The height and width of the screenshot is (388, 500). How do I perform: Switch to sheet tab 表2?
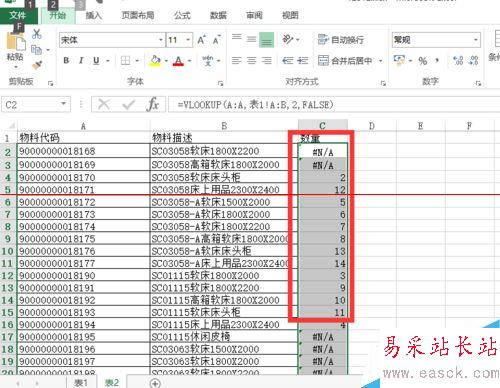[x=112, y=383]
